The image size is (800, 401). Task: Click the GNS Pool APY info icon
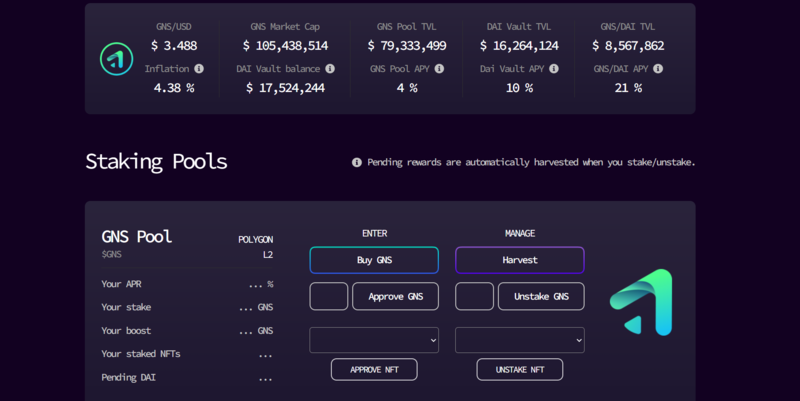pos(439,68)
